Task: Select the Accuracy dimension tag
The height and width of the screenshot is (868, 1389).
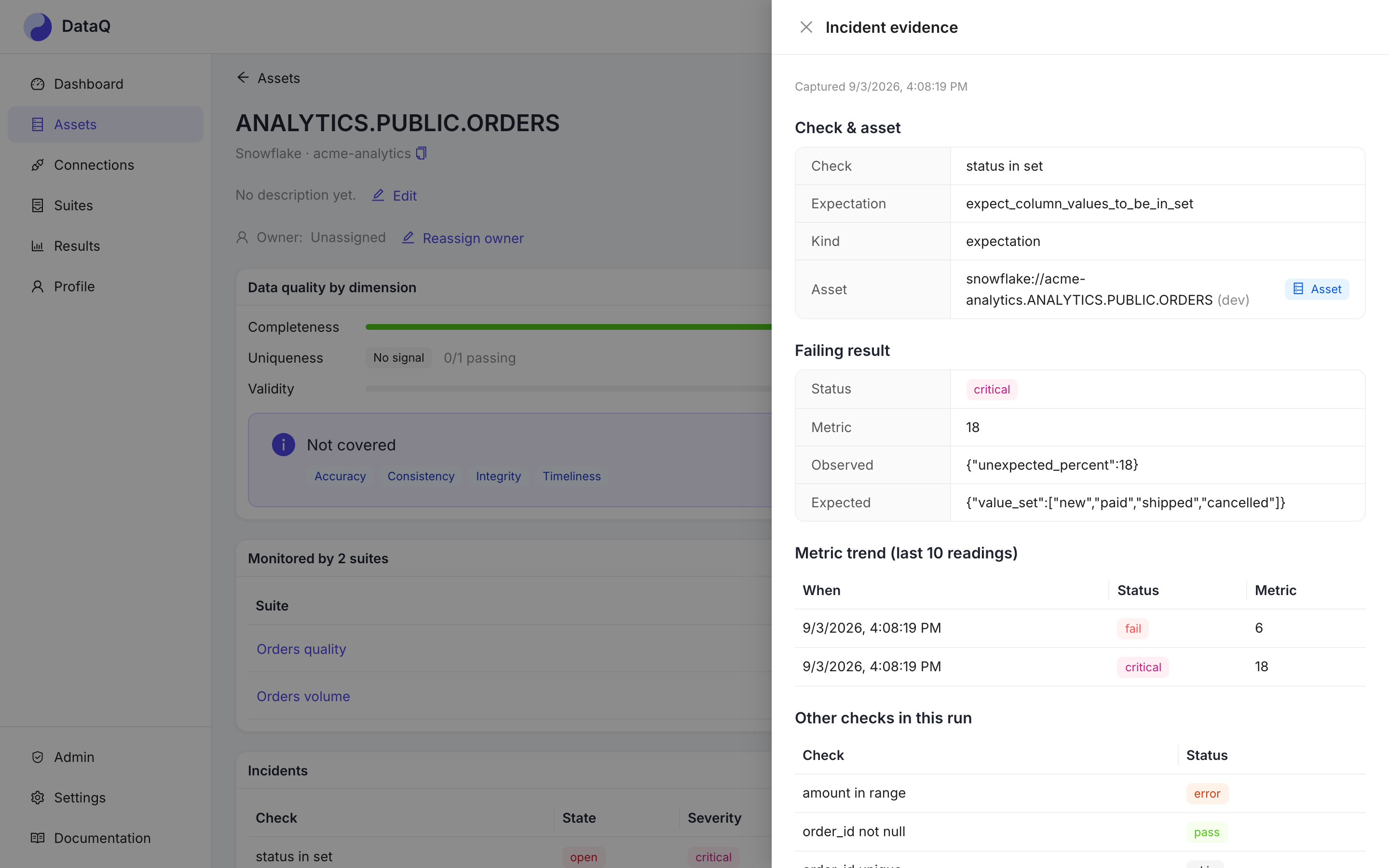Action: pyautogui.click(x=340, y=476)
